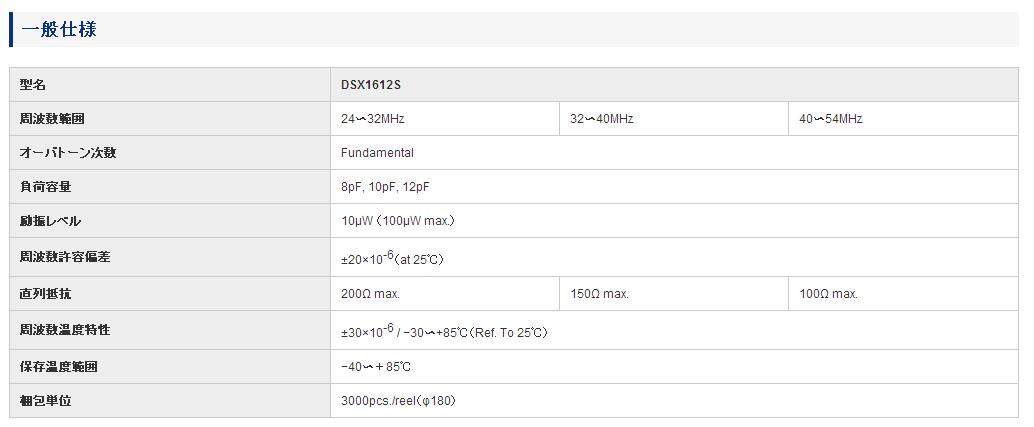The height and width of the screenshot is (427, 1034).
Task: Select the DSX1612S model name cell
Action: tap(370, 85)
